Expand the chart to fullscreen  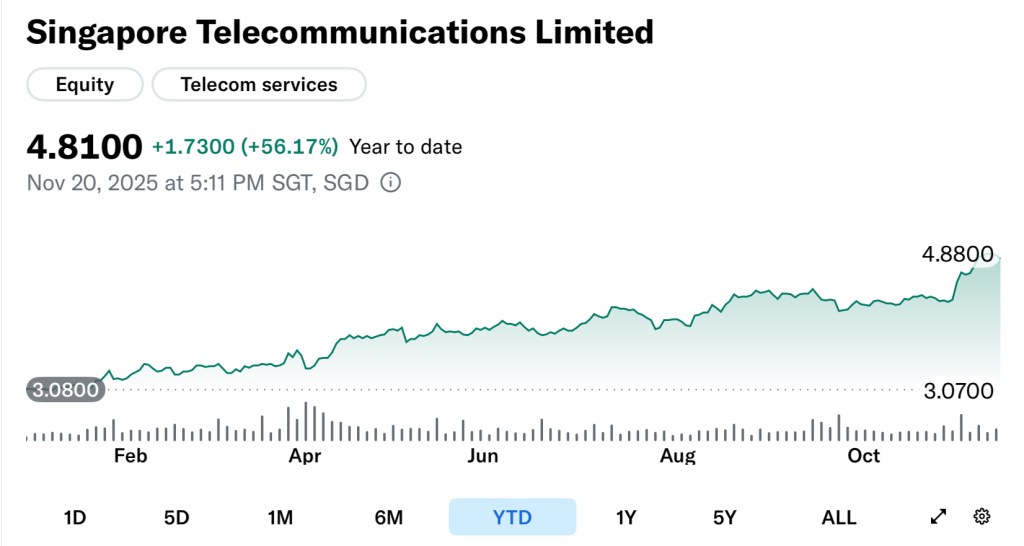click(938, 517)
